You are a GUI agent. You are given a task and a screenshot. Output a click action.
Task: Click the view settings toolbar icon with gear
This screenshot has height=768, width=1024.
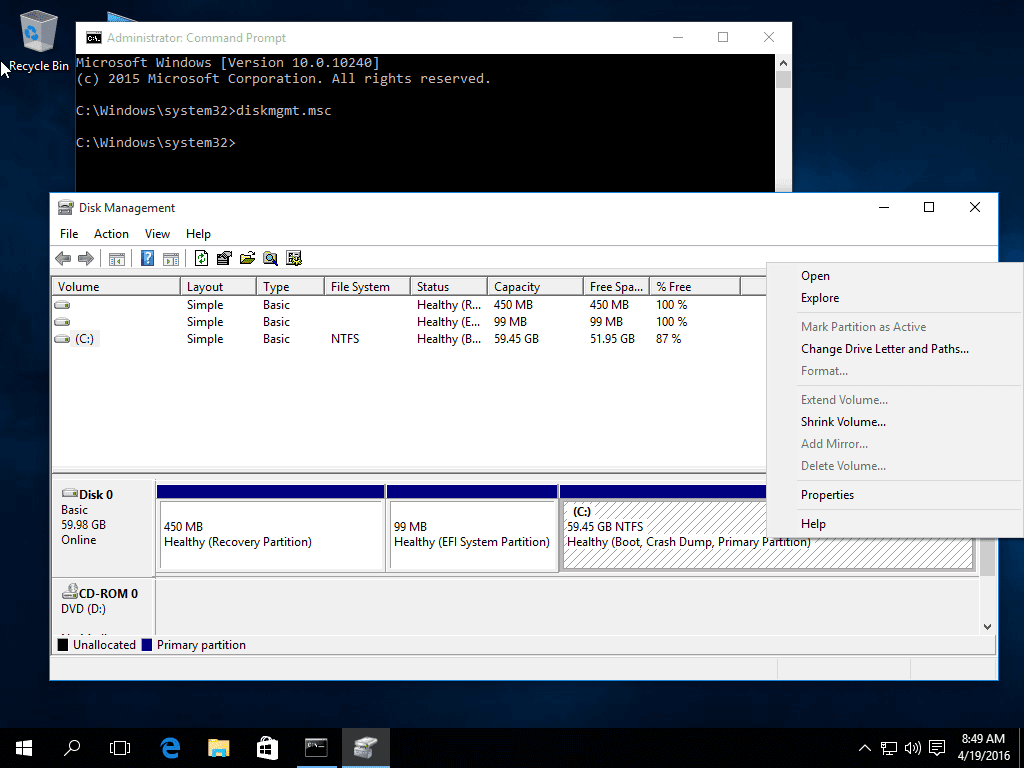tap(294, 259)
